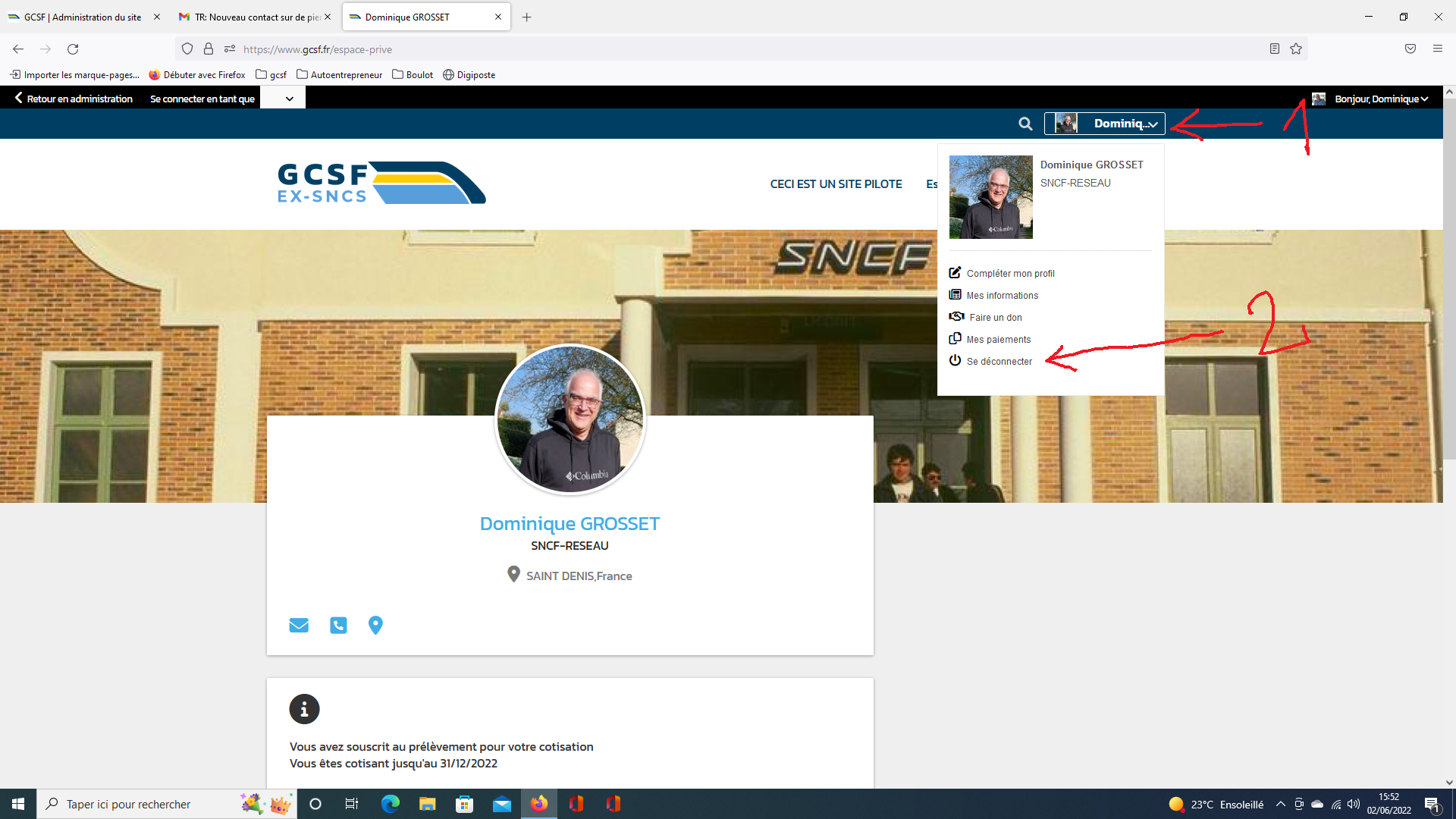Click the site search magnifier icon
1456x819 pixels.
[x=1025, y=124]
